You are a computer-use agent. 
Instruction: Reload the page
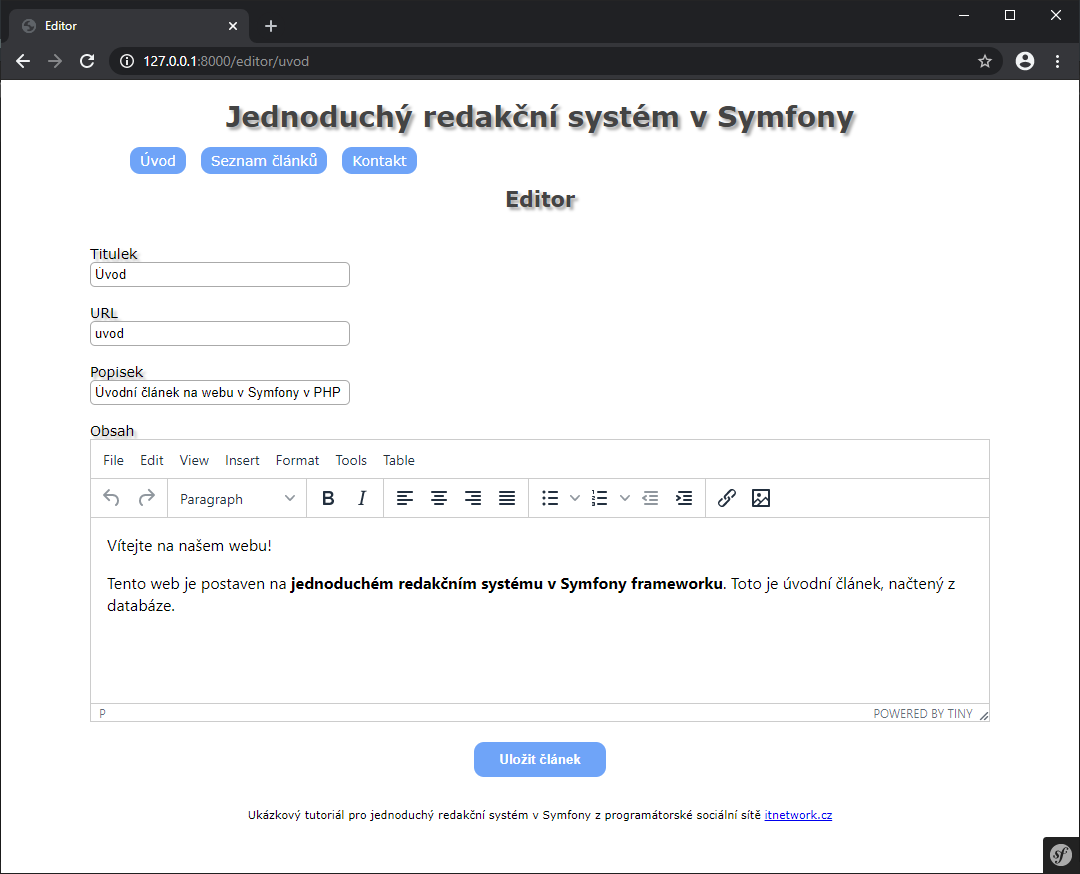click(87, 61)
